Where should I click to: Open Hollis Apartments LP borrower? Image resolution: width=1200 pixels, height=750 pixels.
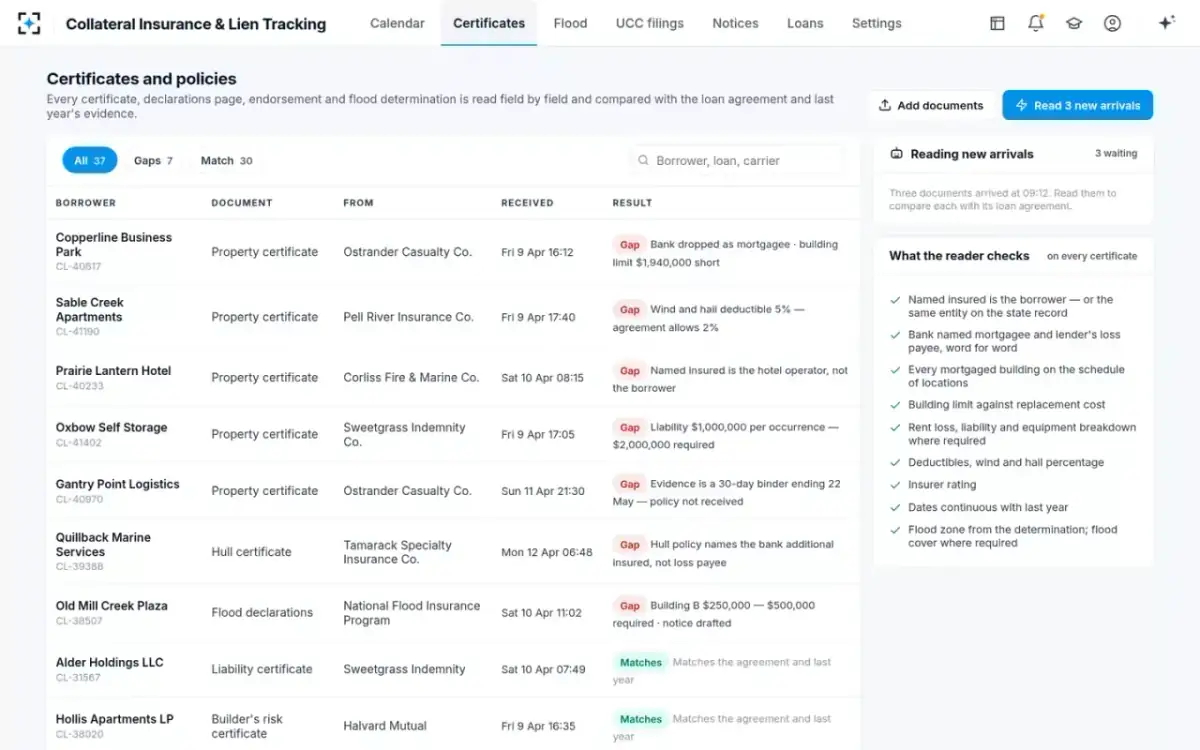114,719
